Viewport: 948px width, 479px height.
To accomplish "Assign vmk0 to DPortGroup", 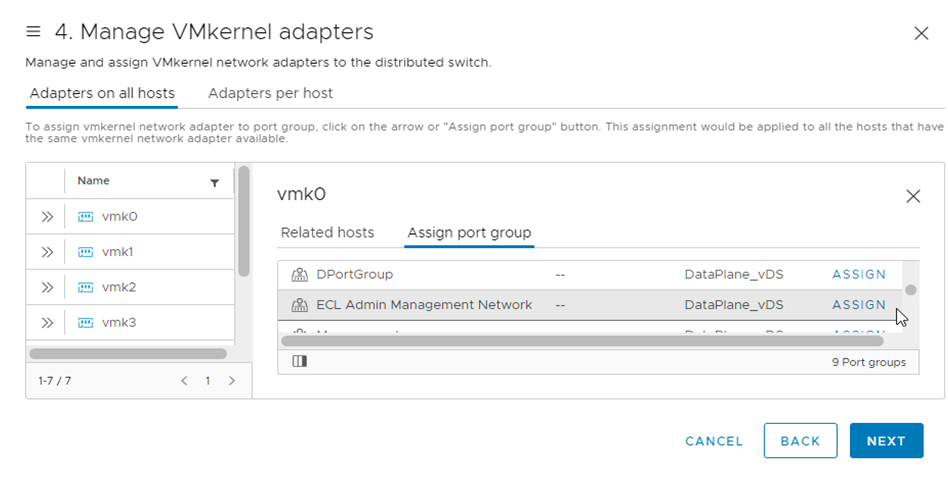I will [858, 275].
